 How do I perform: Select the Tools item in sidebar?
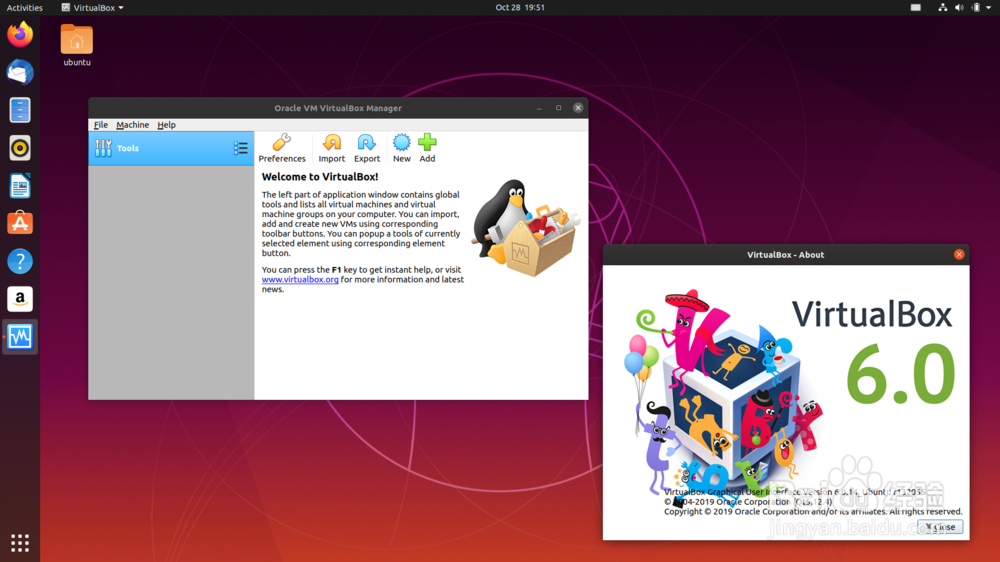coord(171,148)
